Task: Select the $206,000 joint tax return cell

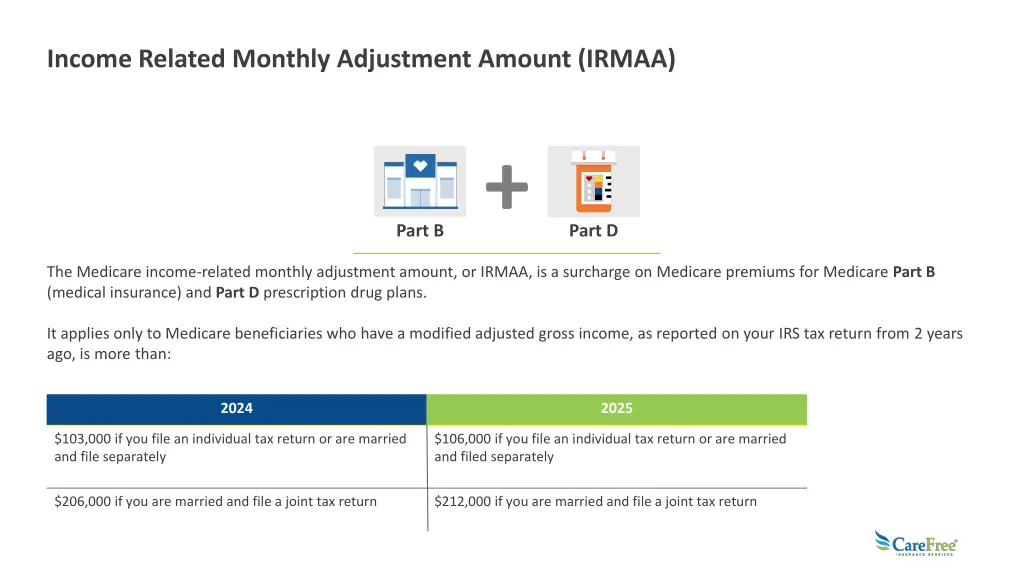Action: (x=215, y=501)
